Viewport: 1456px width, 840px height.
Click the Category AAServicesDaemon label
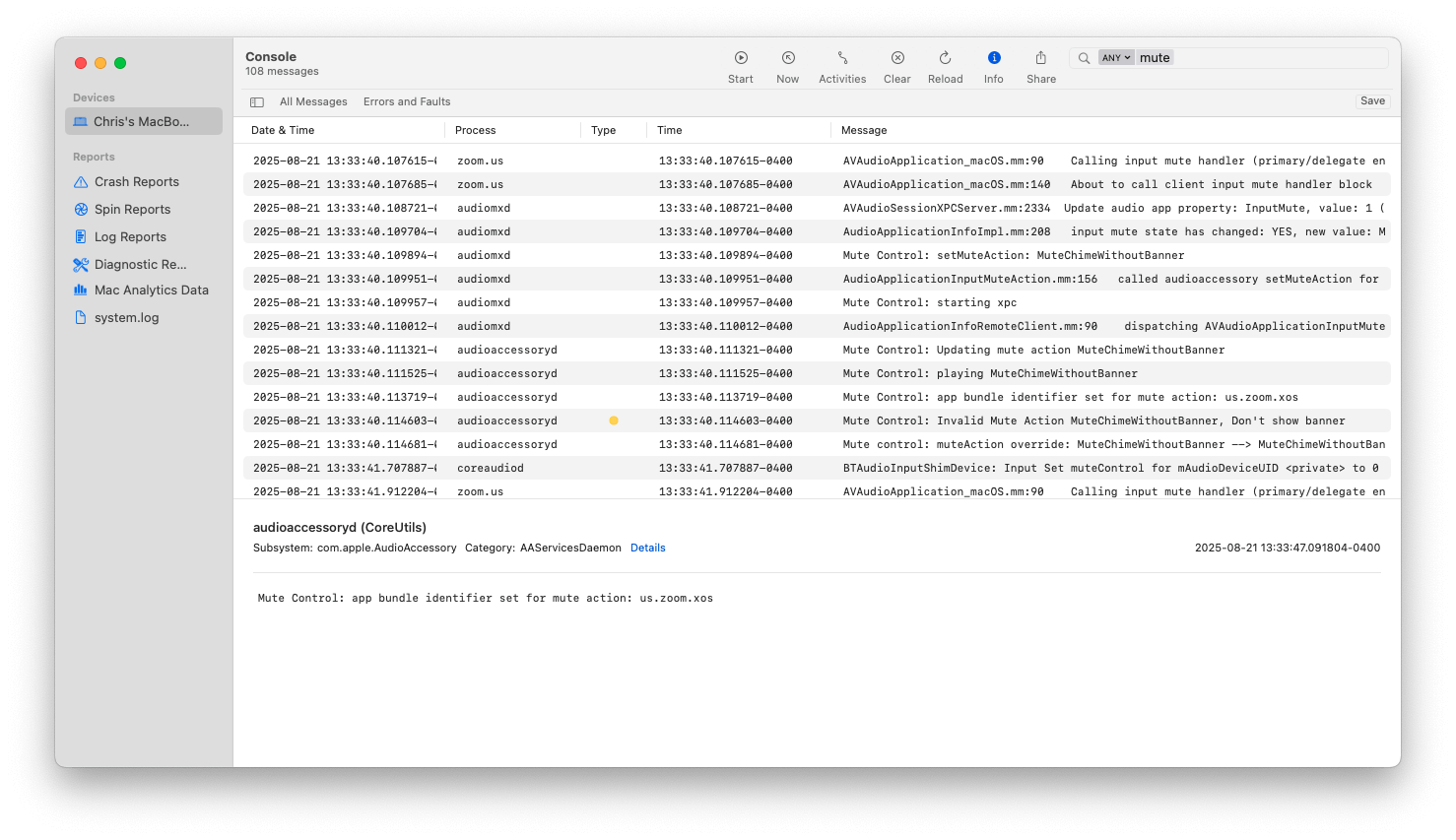coord(543,548)
